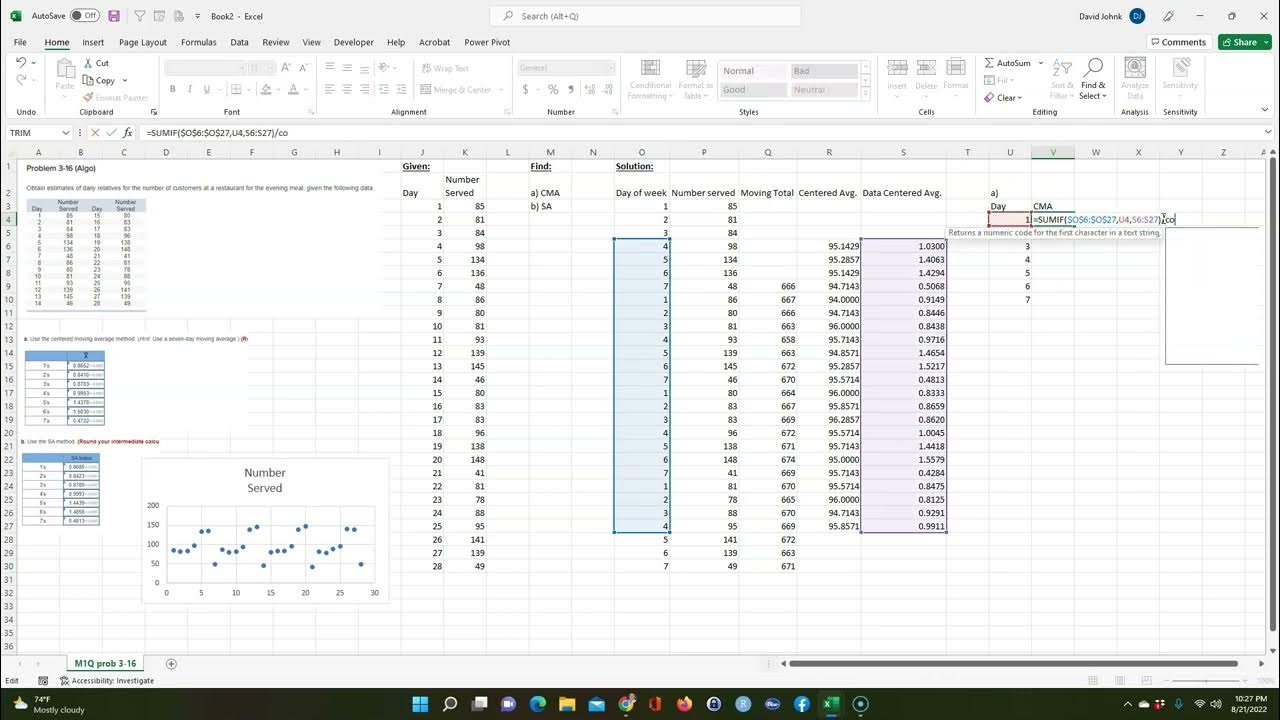The image size is (1280, 720).
Task: Save the workbook with the floppy disk icon
Action: [114, 16]
